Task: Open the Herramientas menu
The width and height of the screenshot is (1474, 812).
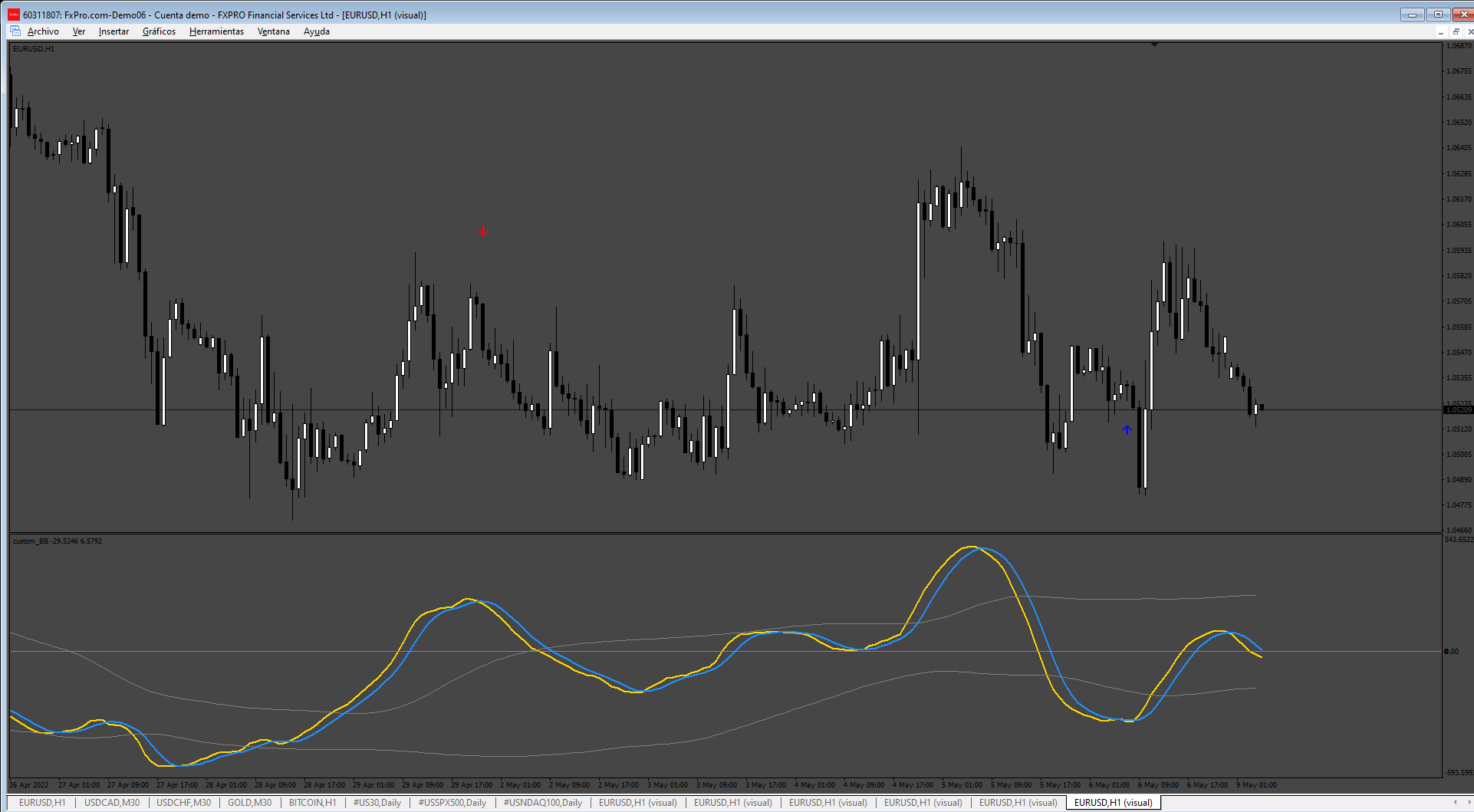Action: coord(216,31)
